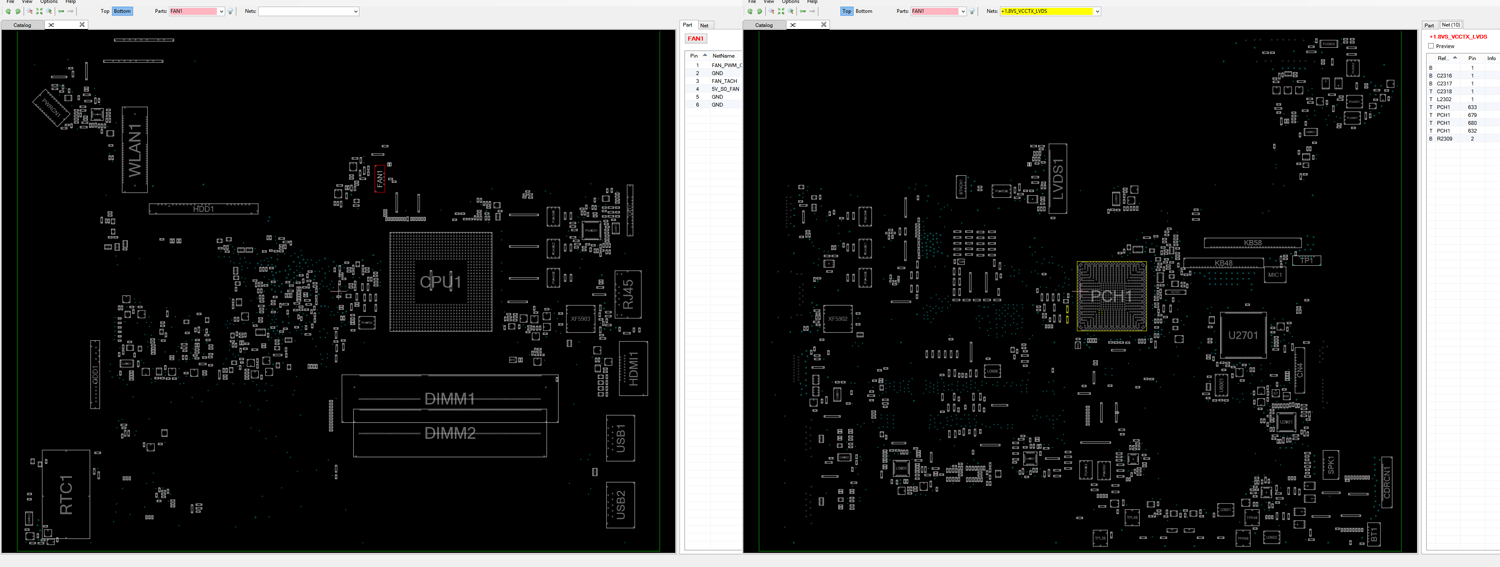Open Nets dropdown showing +1.8VS_VCCTX_LVDS
Screen dimensions: 1500x567
pos(1097,11)
